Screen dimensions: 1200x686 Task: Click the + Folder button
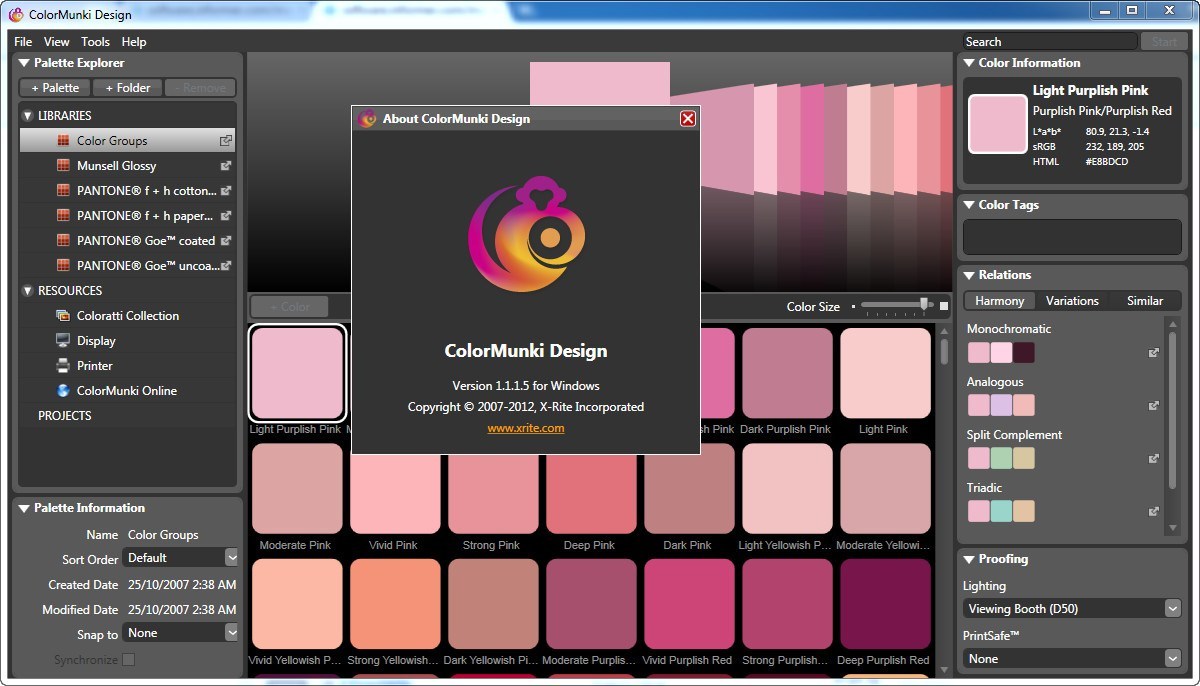pyautogui.click(x=127, y=88)
